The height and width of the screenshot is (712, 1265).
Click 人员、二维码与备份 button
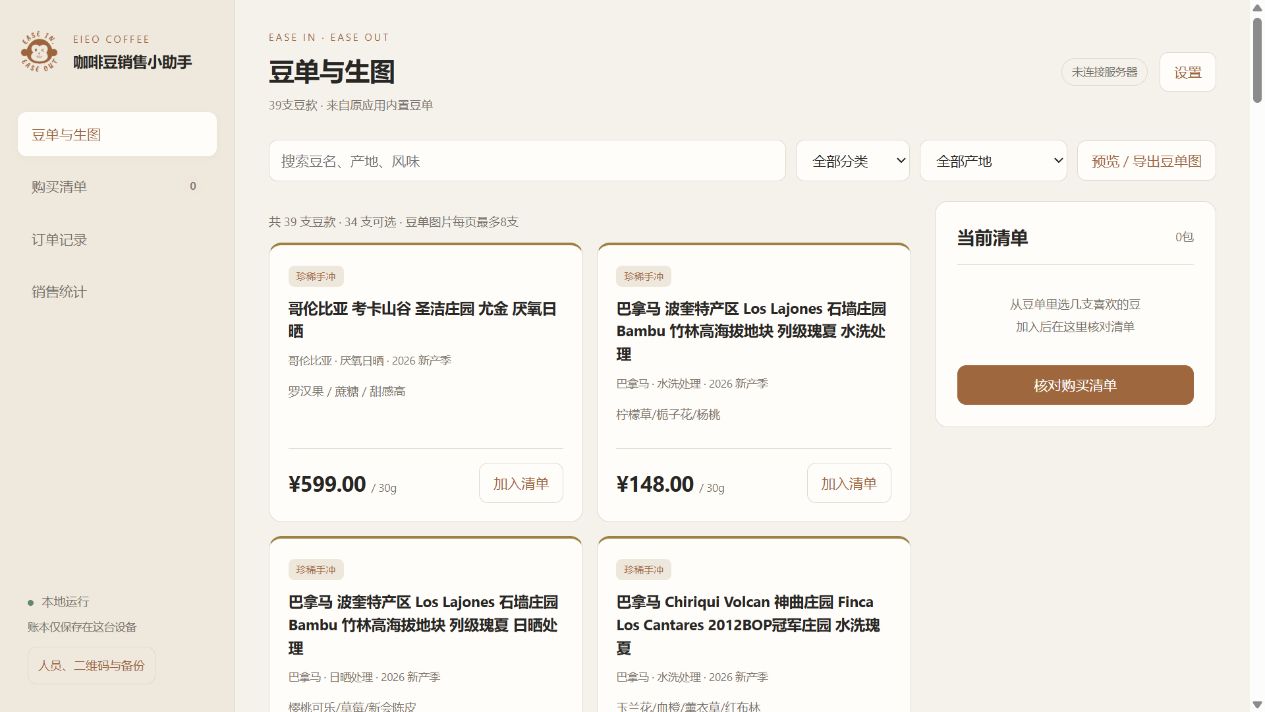click(x=91, y=665)
